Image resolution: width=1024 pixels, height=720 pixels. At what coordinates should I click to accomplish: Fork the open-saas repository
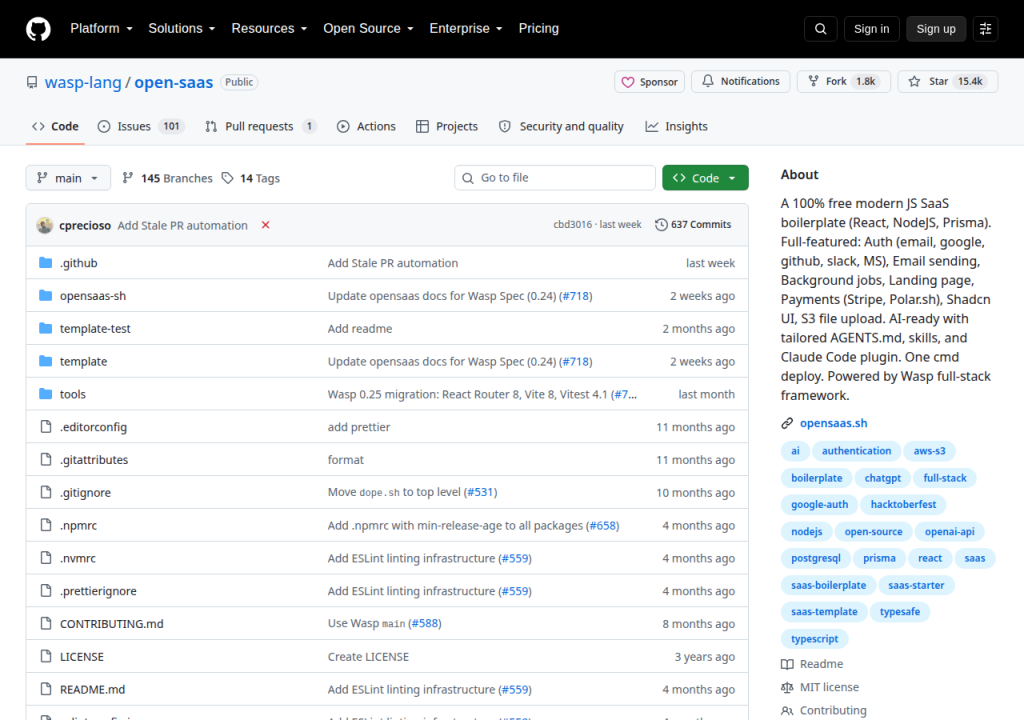point(844,81)
